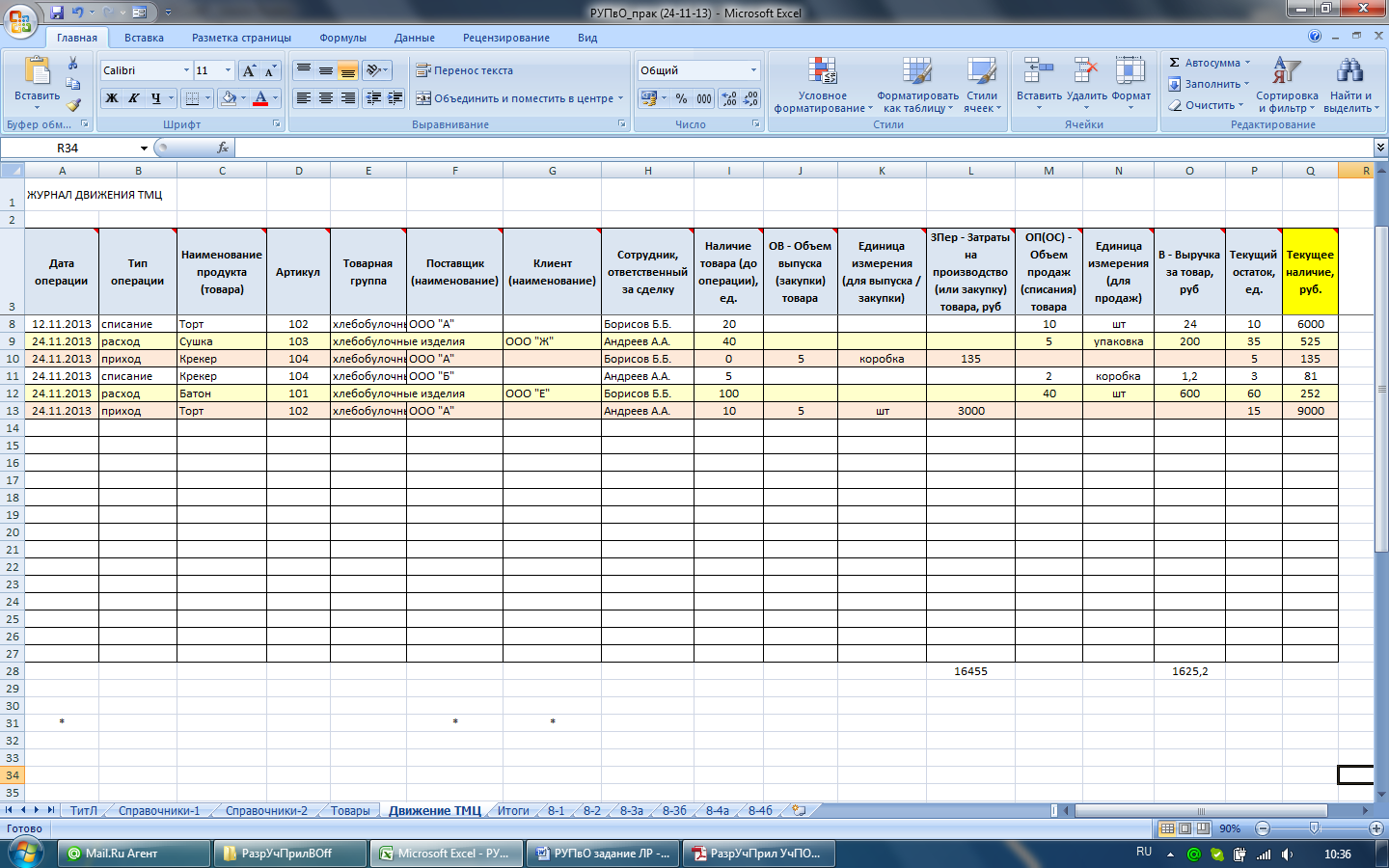Toggle italic К formatting

click(x=133, y=98)
